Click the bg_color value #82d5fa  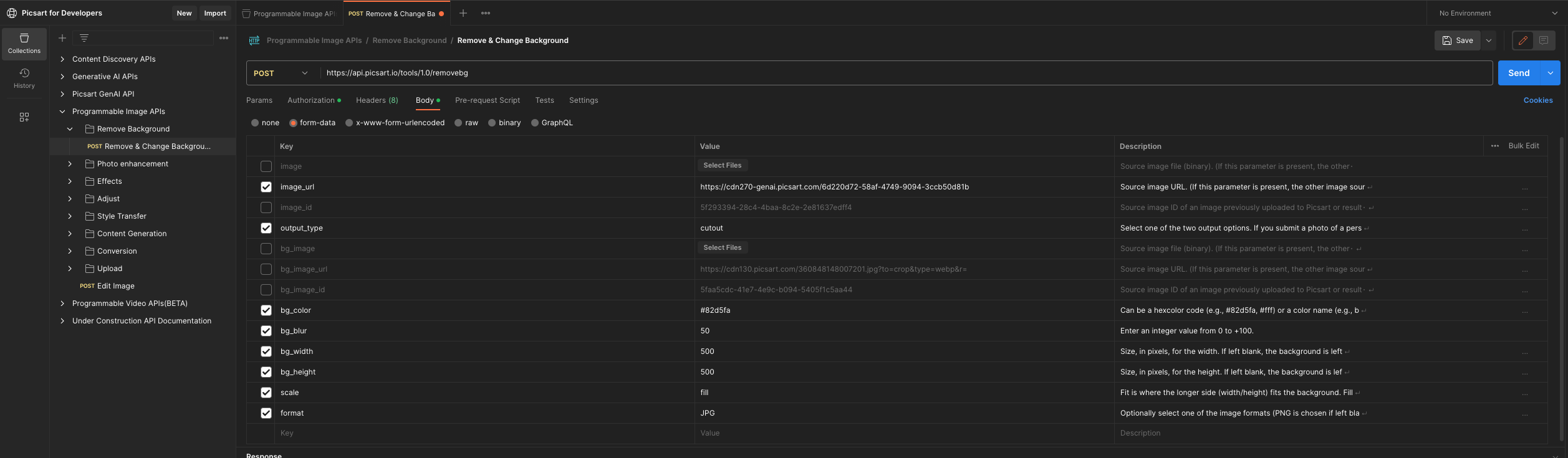point(715,310)
